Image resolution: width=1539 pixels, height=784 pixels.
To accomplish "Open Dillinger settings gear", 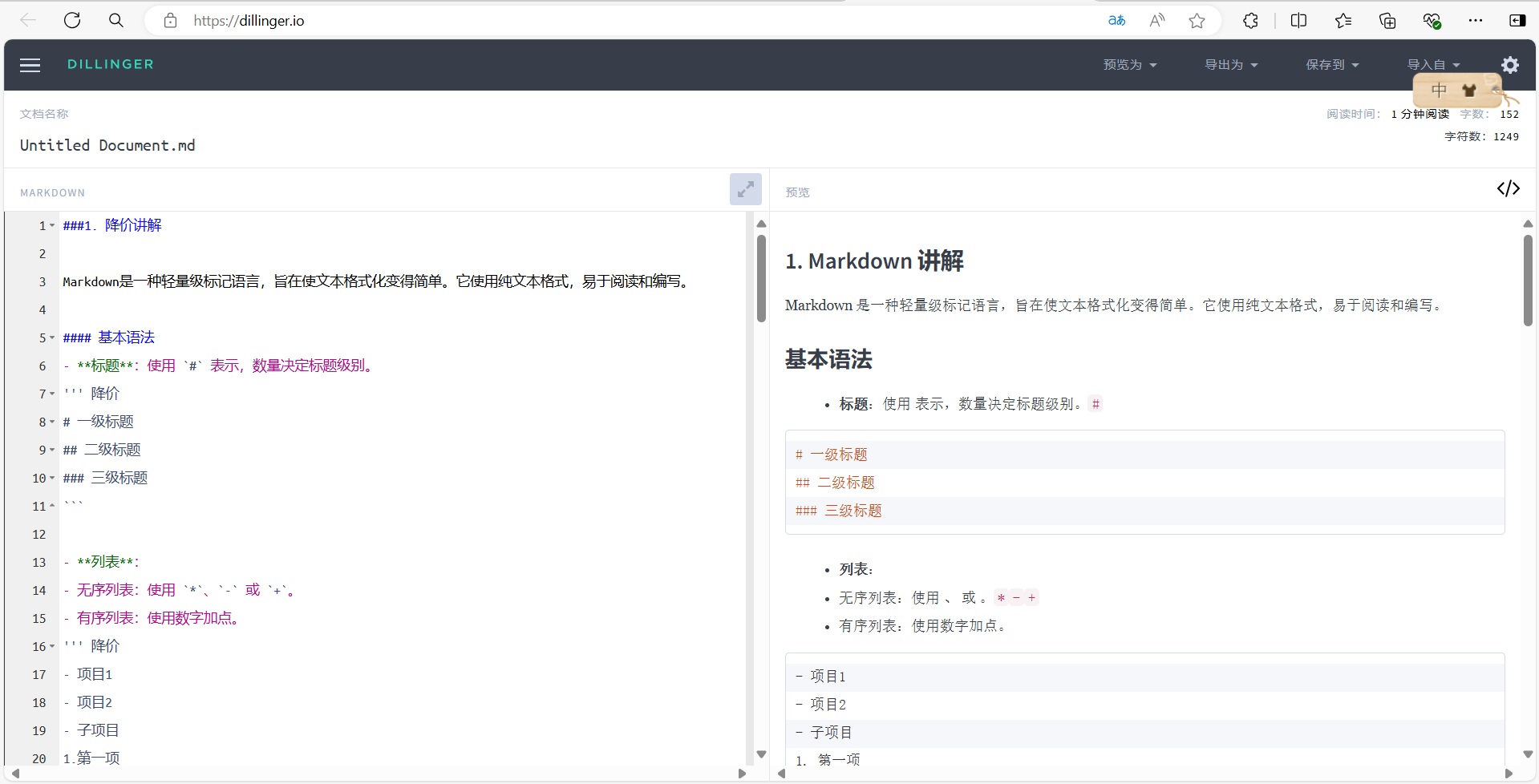I will click(x=1510, y=65).
